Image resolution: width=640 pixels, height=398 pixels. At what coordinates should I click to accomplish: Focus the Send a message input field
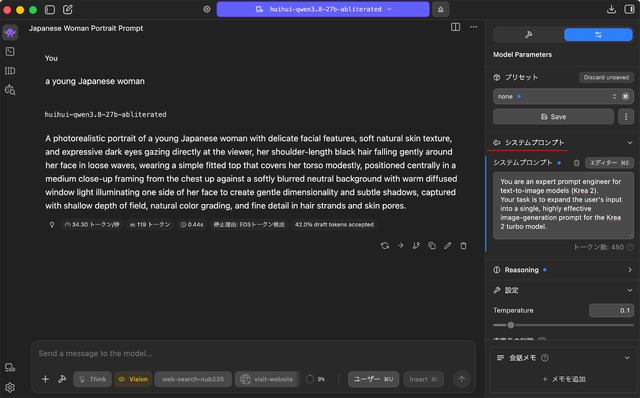pyautogui.click(x=253, y=354)
